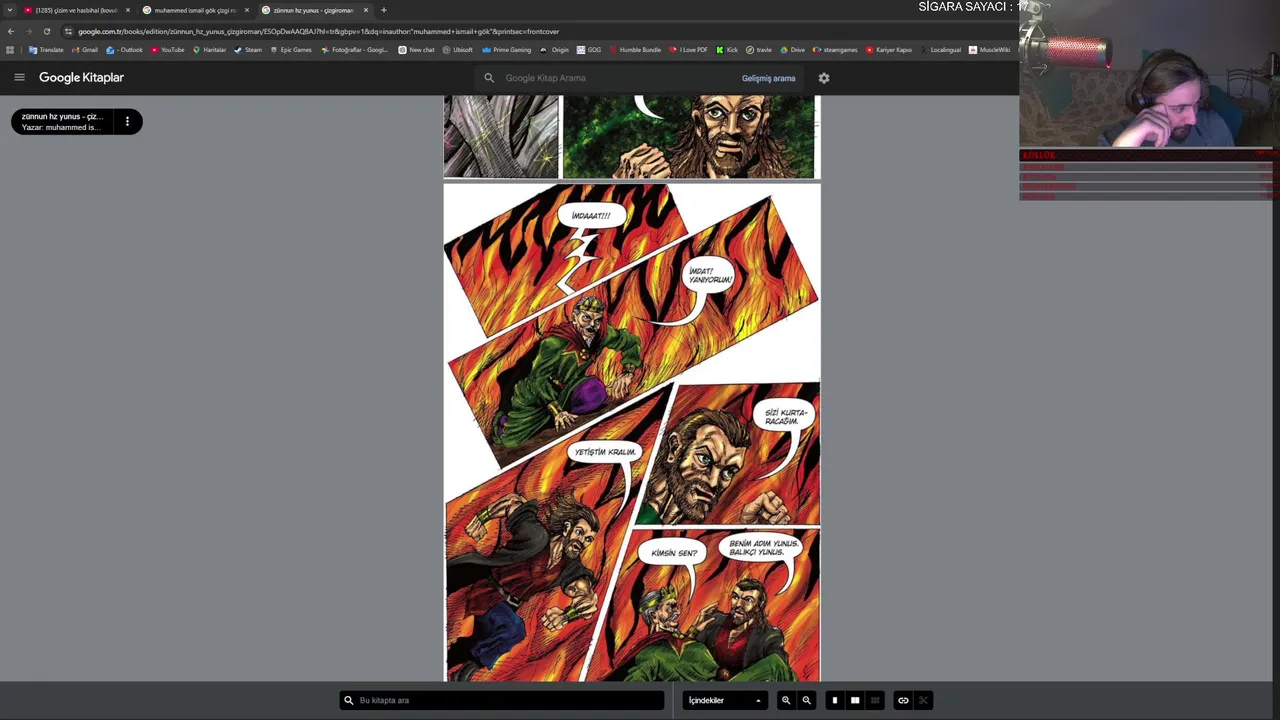Click the zoom out magnifier button

pos(807,700)
